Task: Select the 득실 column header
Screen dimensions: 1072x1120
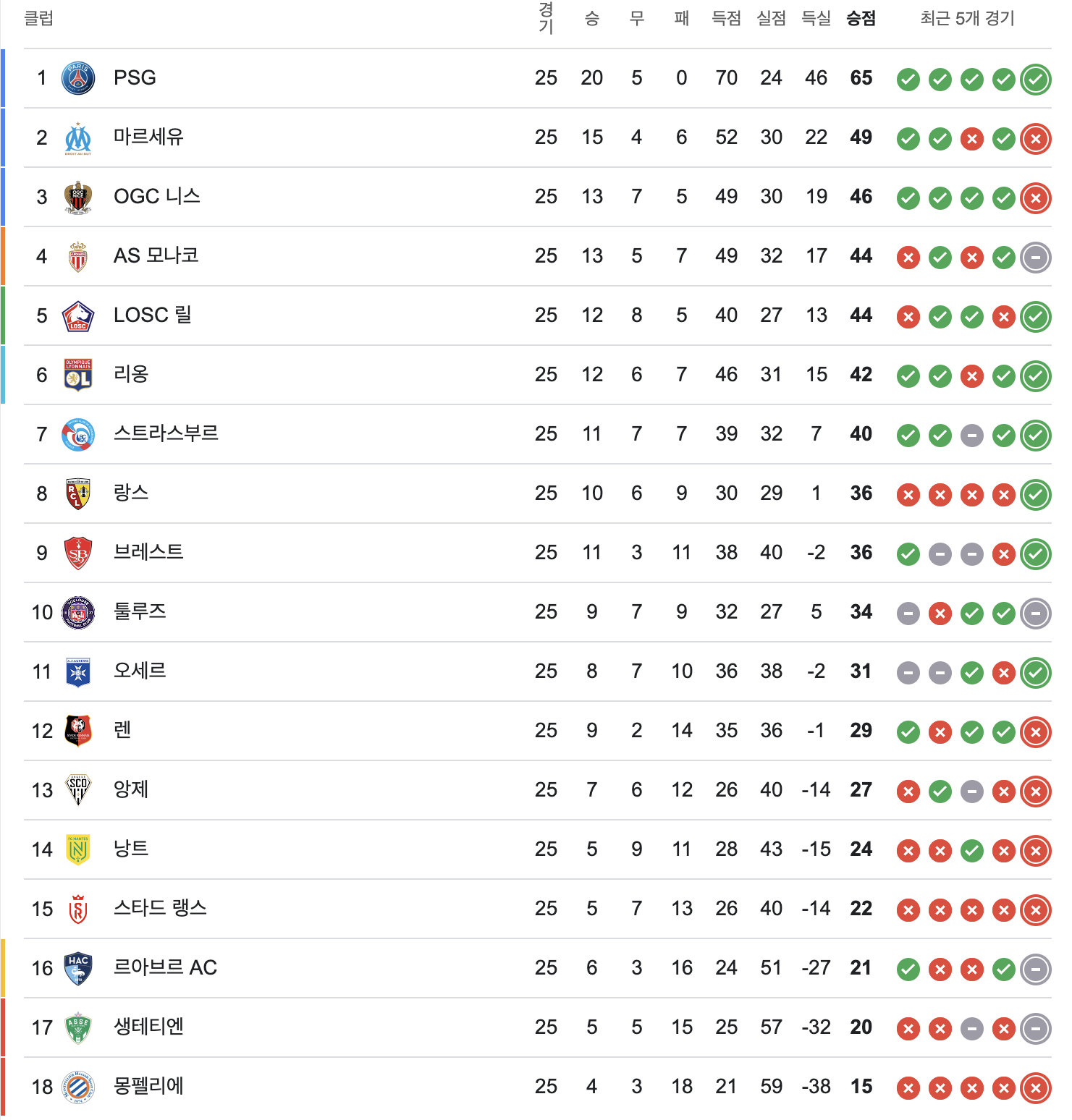Action: click(816, 18)
